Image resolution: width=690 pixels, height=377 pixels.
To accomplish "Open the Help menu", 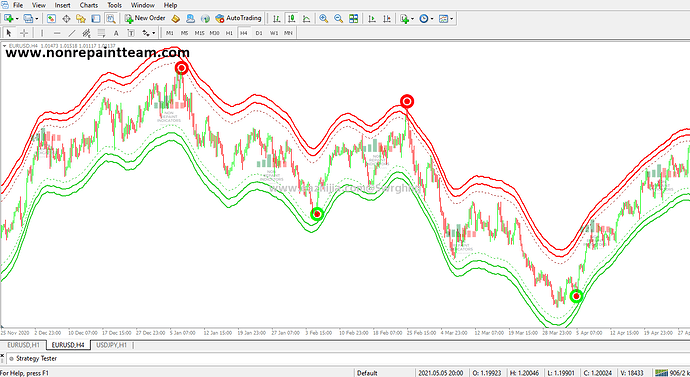I will tap(170, 5).
